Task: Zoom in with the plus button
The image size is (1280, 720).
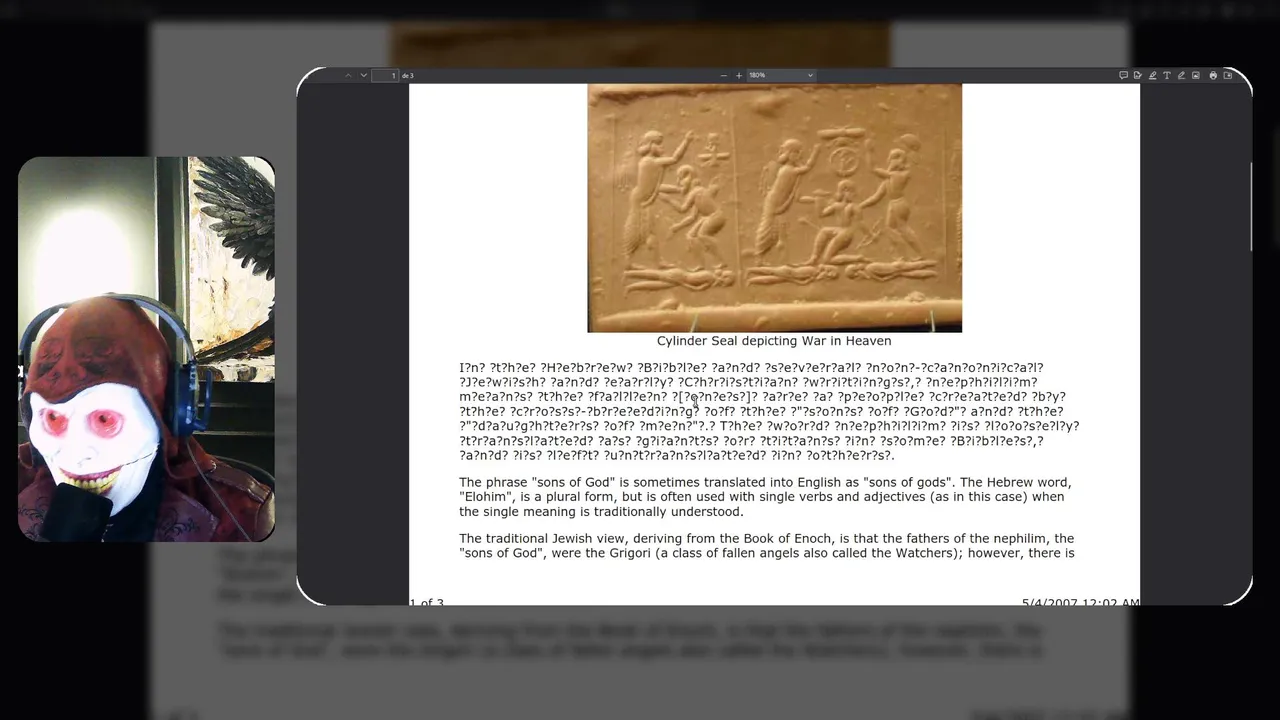Action: pyautogui.click(x=739, y=75)
